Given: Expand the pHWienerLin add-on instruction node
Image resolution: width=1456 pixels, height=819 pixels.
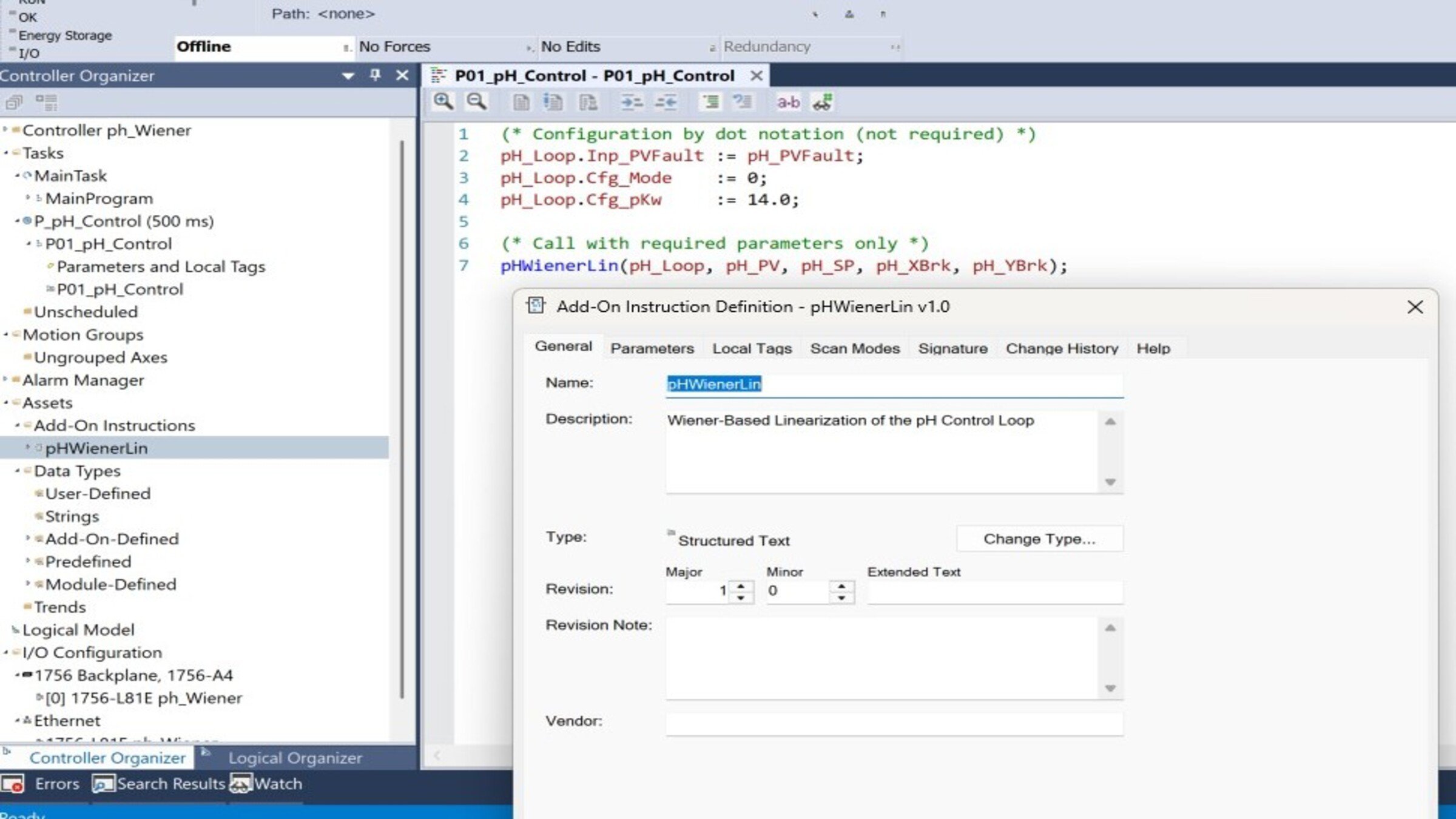Looking at the screenshot, I should click(x=28, y=447).
